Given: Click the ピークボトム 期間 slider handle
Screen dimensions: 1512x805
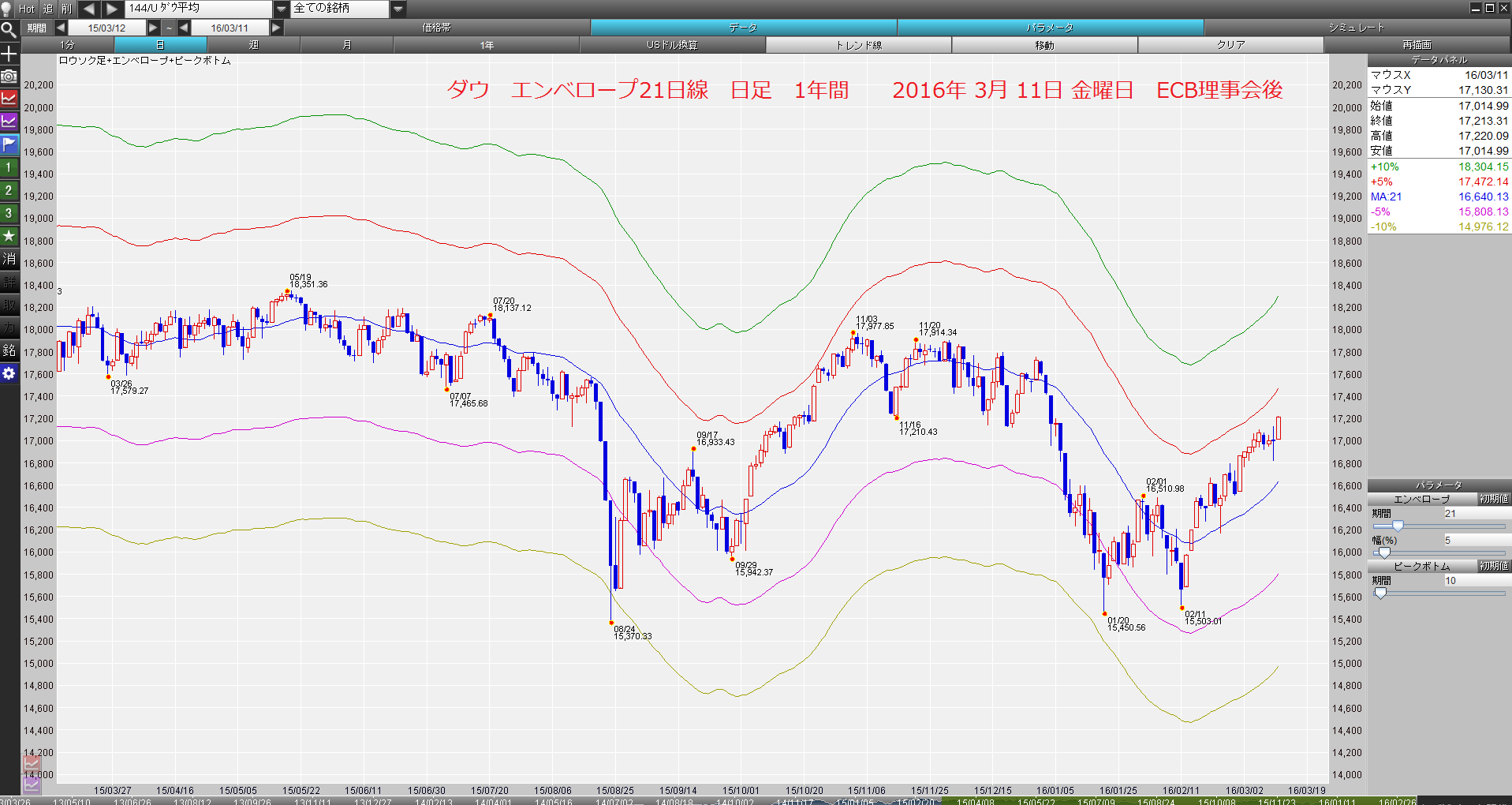Looking at the screenshot, I should [x=1380, y=593].
